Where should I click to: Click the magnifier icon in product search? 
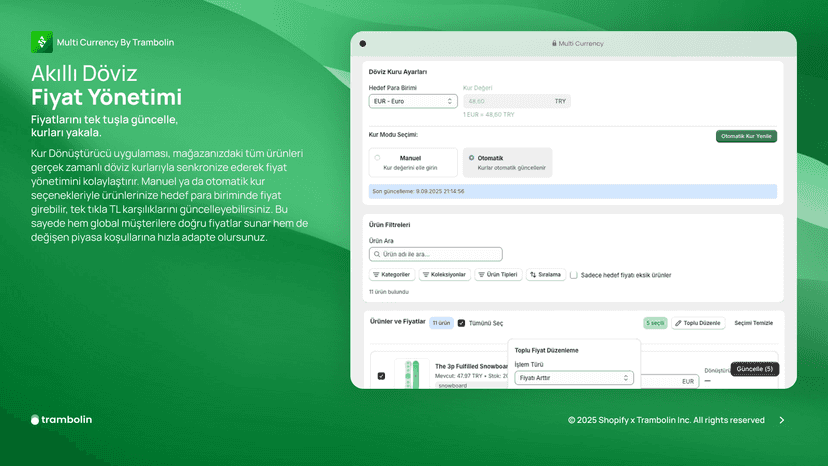377,254
